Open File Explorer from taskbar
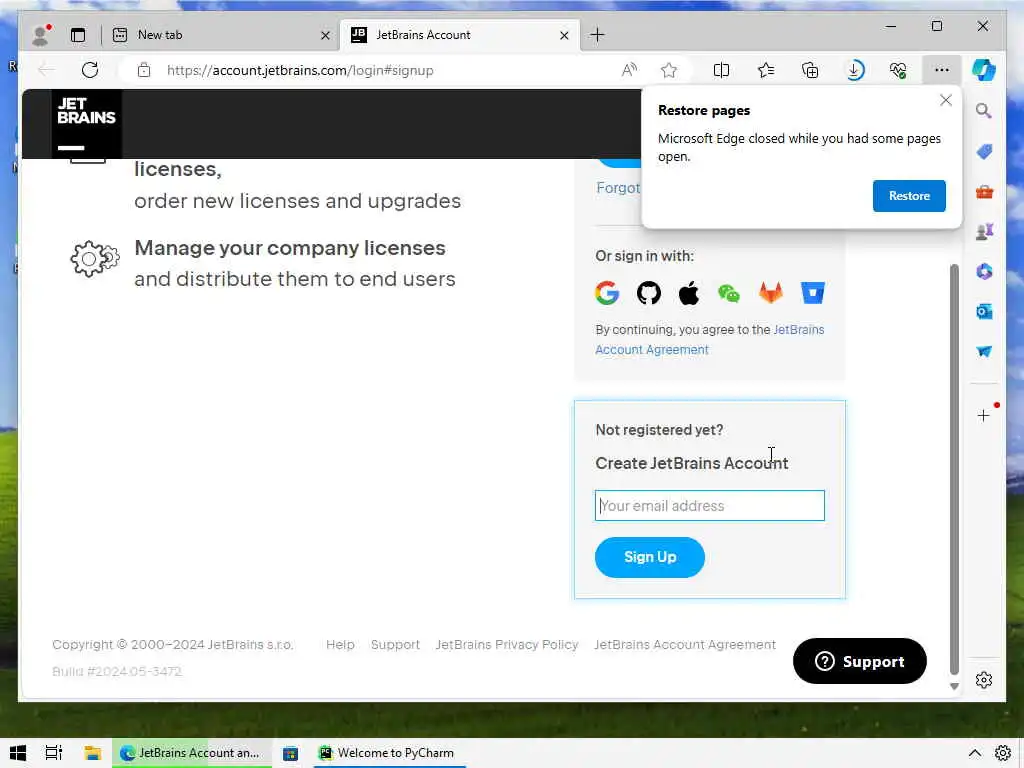1024x768 pixels. [93, 753]
